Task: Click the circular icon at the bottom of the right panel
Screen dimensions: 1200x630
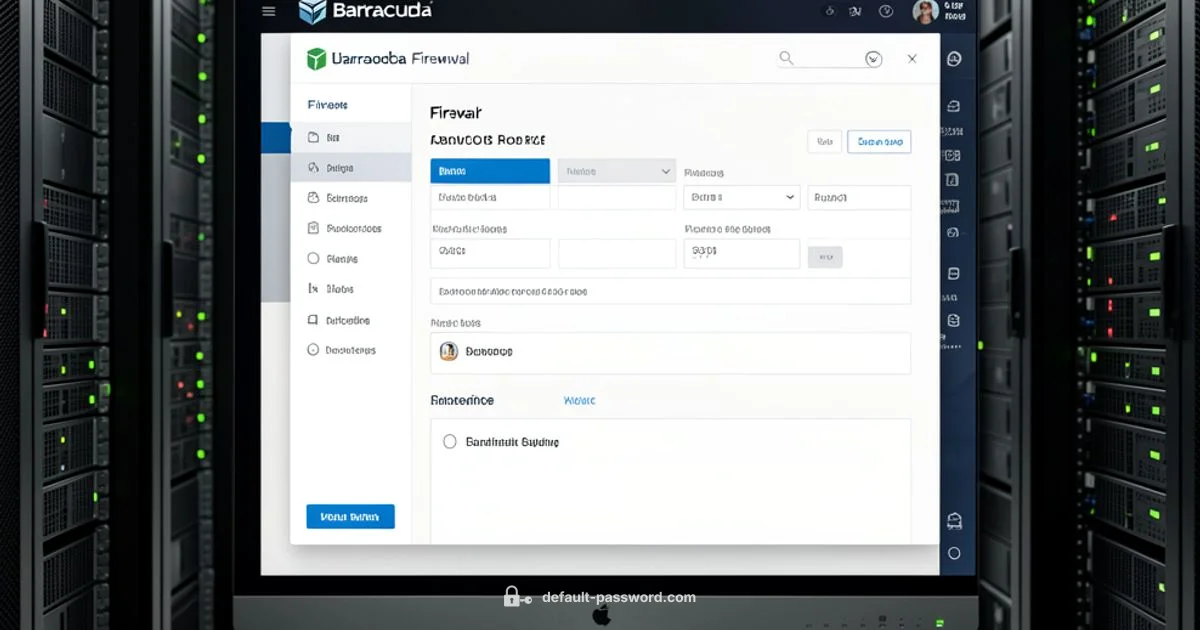Action: 954,553
